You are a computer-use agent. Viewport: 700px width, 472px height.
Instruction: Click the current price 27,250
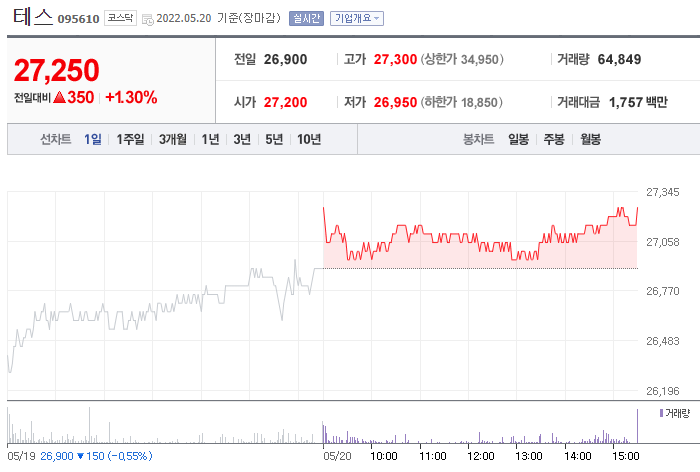pyautogui.click(x=56, y=71)
